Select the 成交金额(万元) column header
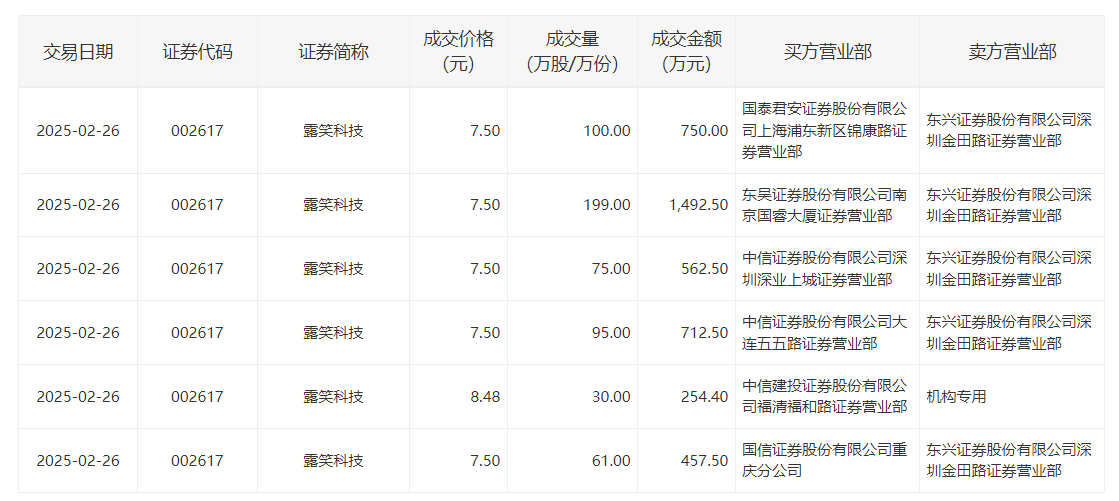Viewport: 1119px width, 501px height. [x=686, y=52]
